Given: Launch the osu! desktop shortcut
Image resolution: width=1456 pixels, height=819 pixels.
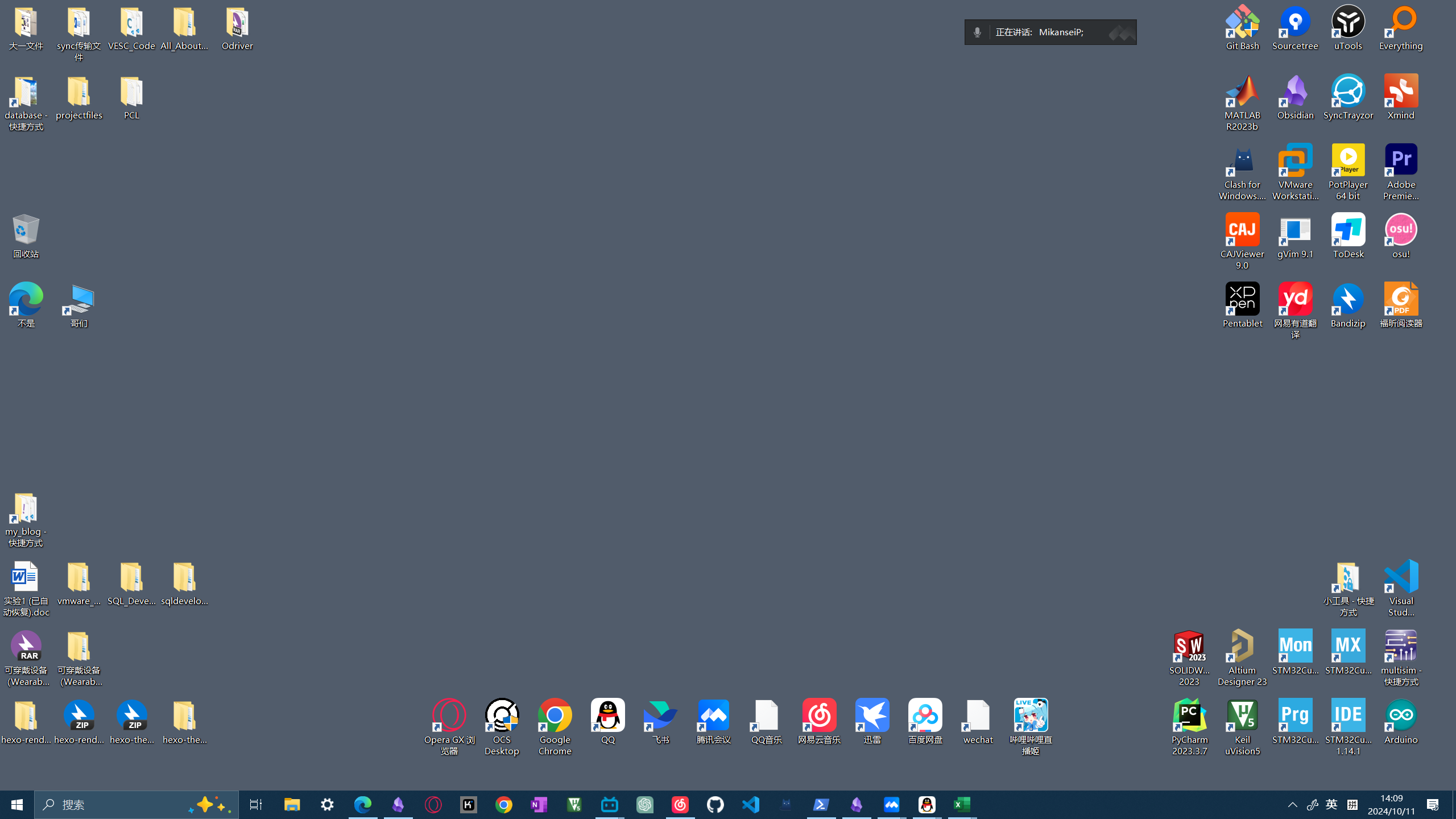Looking at the screenshot, I should click(1401, 236).
